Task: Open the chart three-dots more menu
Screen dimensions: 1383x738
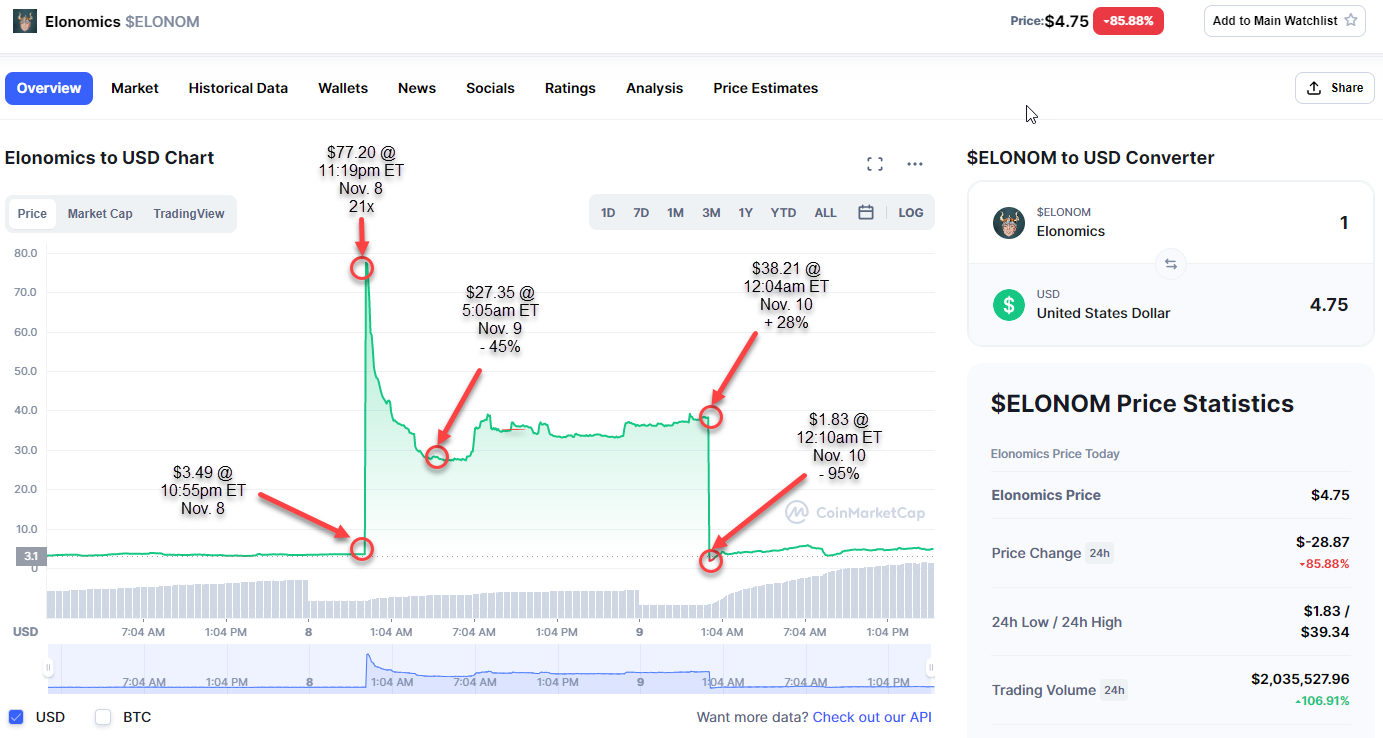Action: pyautogui.click(x=915, y=164)
